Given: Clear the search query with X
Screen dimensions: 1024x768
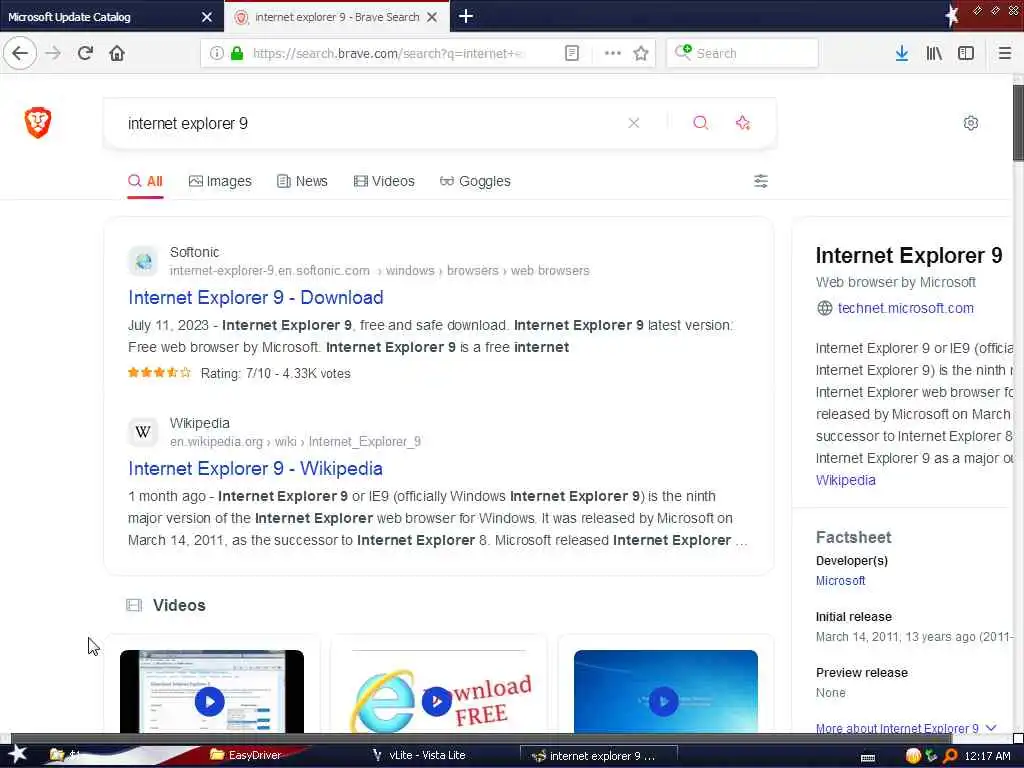Looking at the screenshot, I should (633, 123).
